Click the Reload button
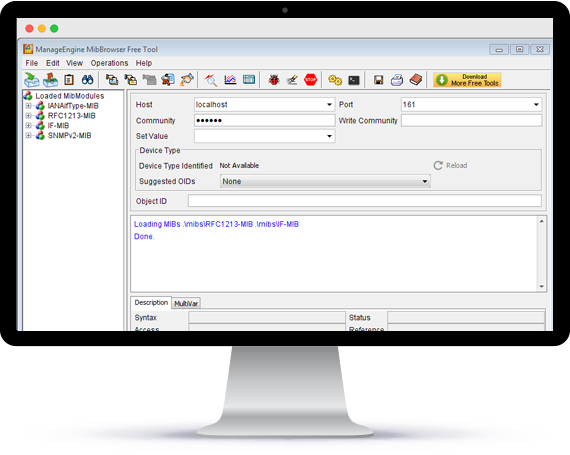 click(450, 165)
